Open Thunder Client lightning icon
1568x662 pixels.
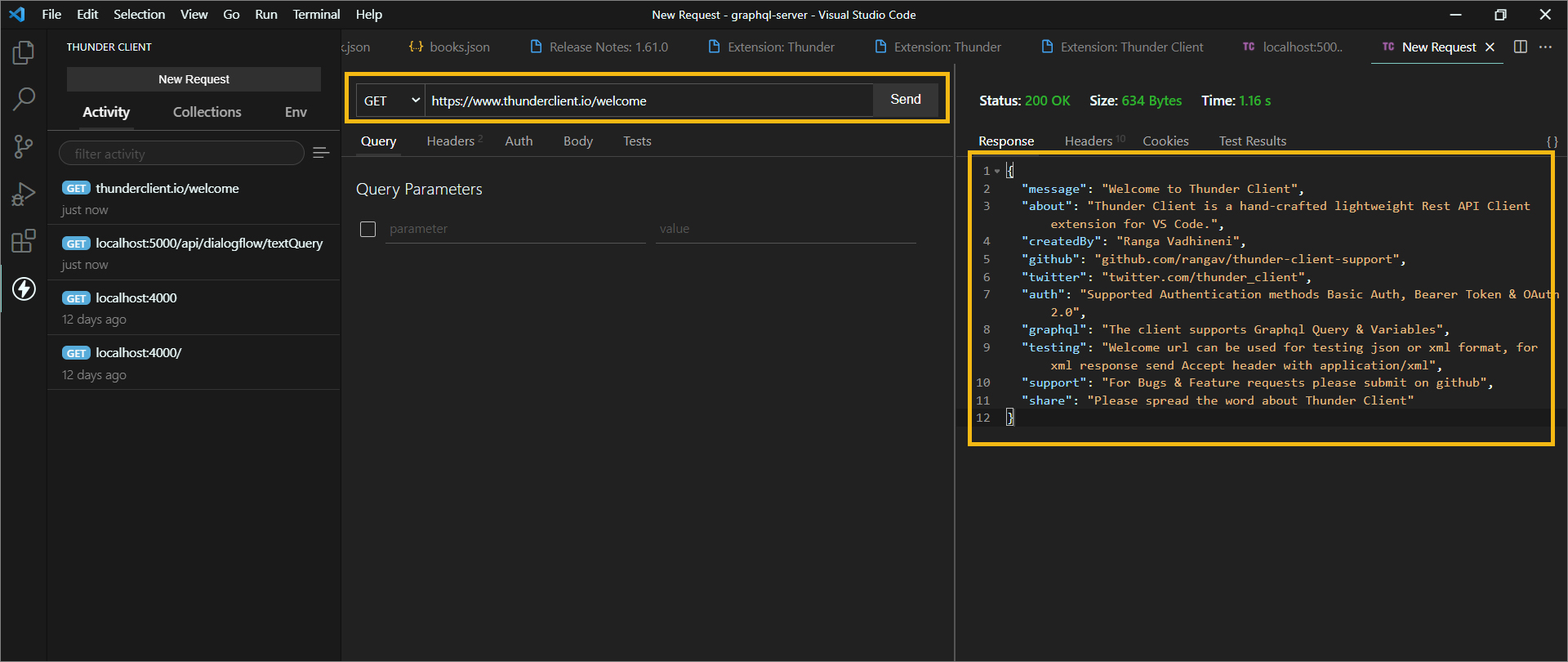pyautogui.click(x=24, y=289)
